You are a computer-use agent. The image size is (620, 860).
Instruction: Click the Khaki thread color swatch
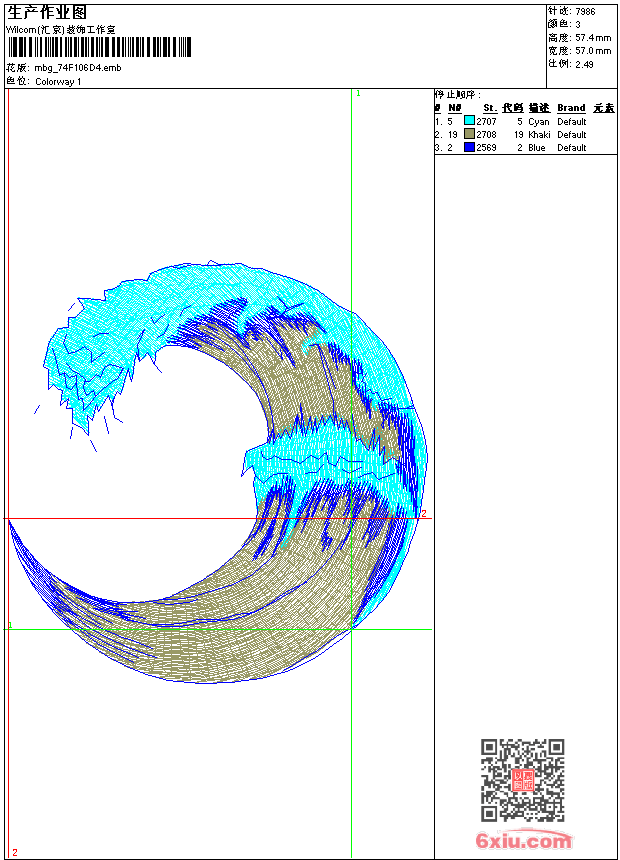click(x=469, y=134)
